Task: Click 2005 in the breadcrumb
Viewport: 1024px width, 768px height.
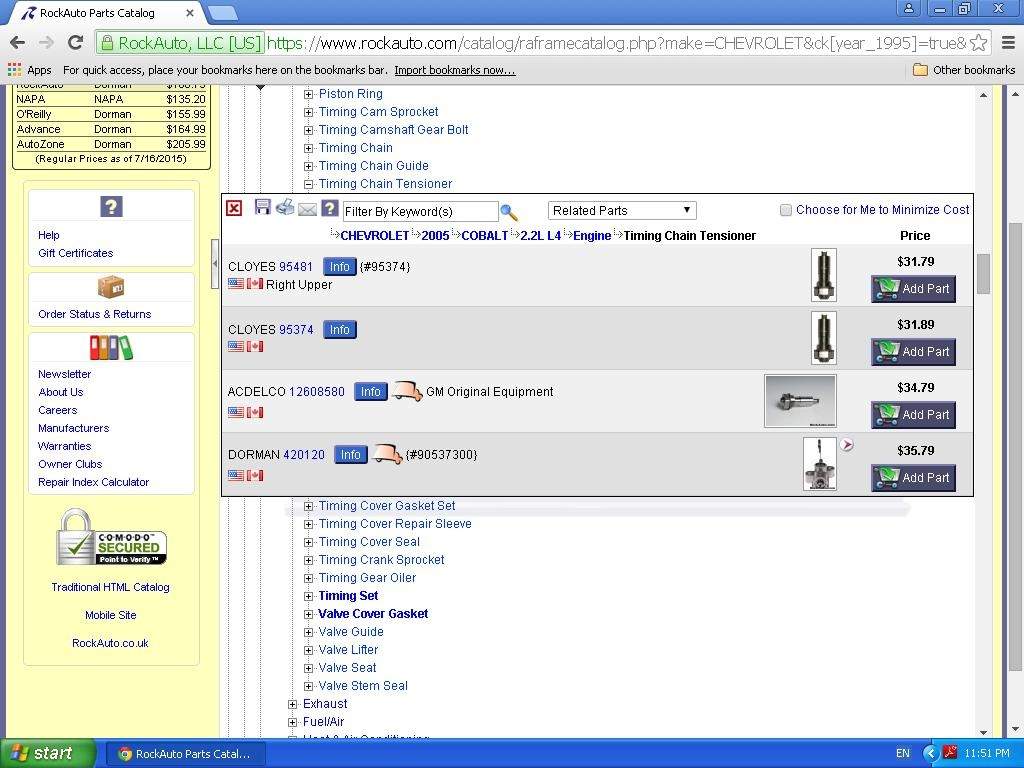Action: coord(435,236)
